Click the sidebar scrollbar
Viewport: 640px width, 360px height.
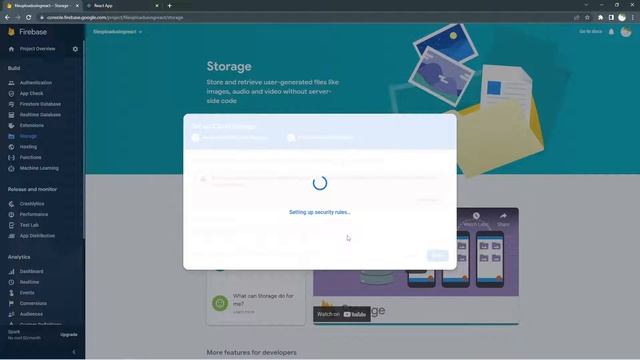84,139
